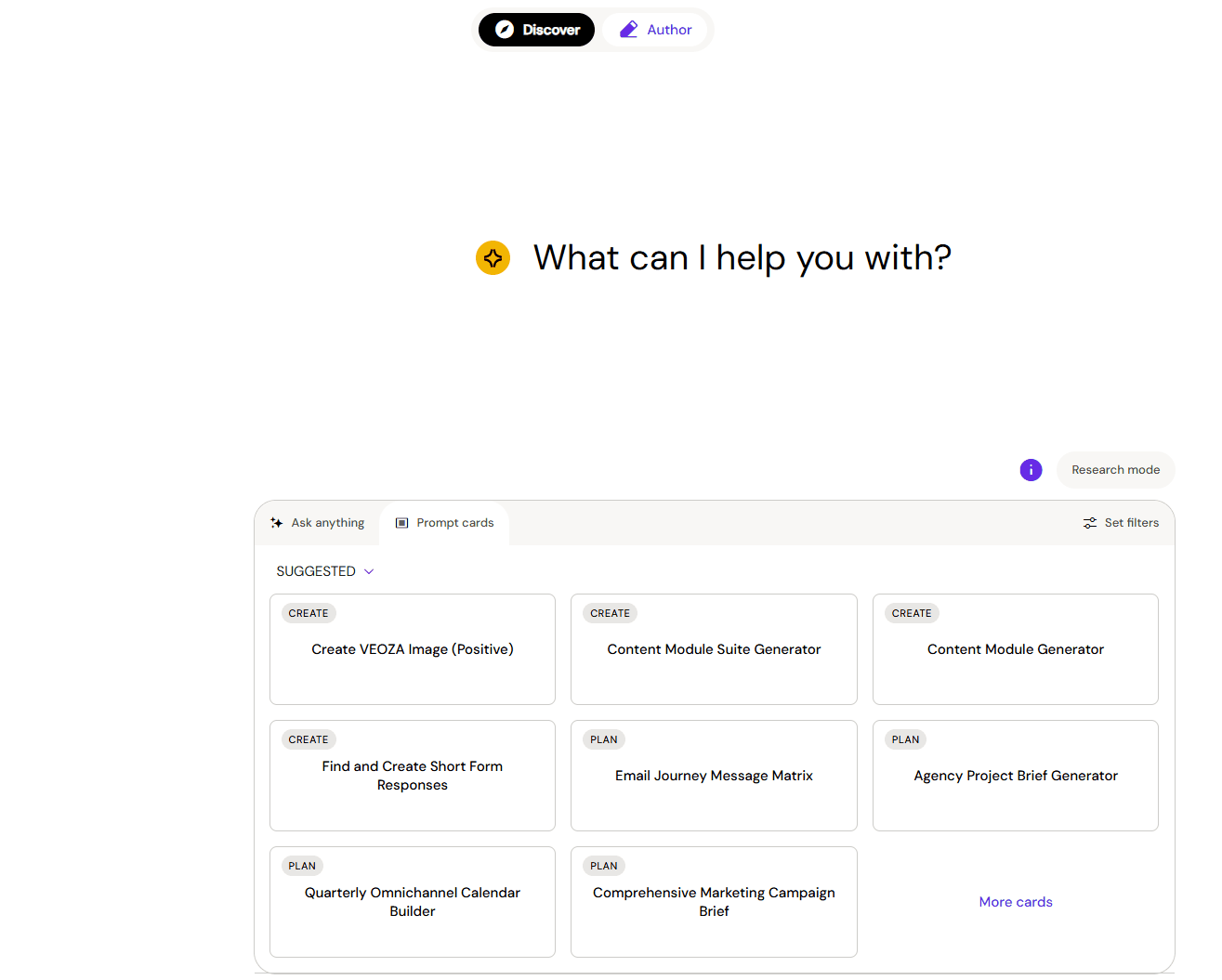Click PLAN tag on Quarterly Omnichannel Calendar Builder card

[x=302, y=866]
